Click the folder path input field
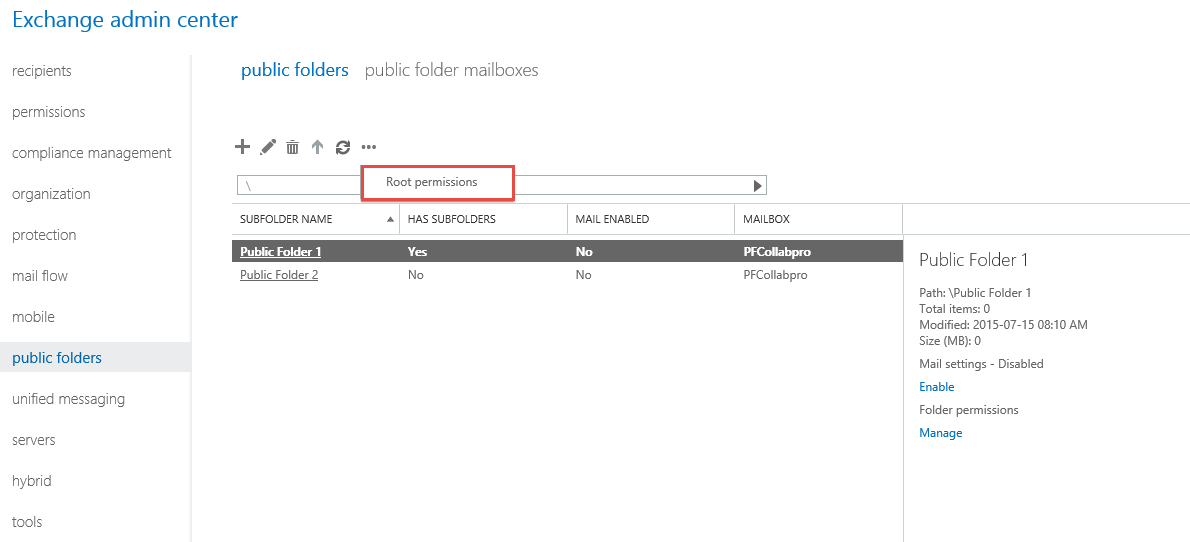Image resolution: width=1190 pixels, height=542 pixels. (x=493, y=185)
